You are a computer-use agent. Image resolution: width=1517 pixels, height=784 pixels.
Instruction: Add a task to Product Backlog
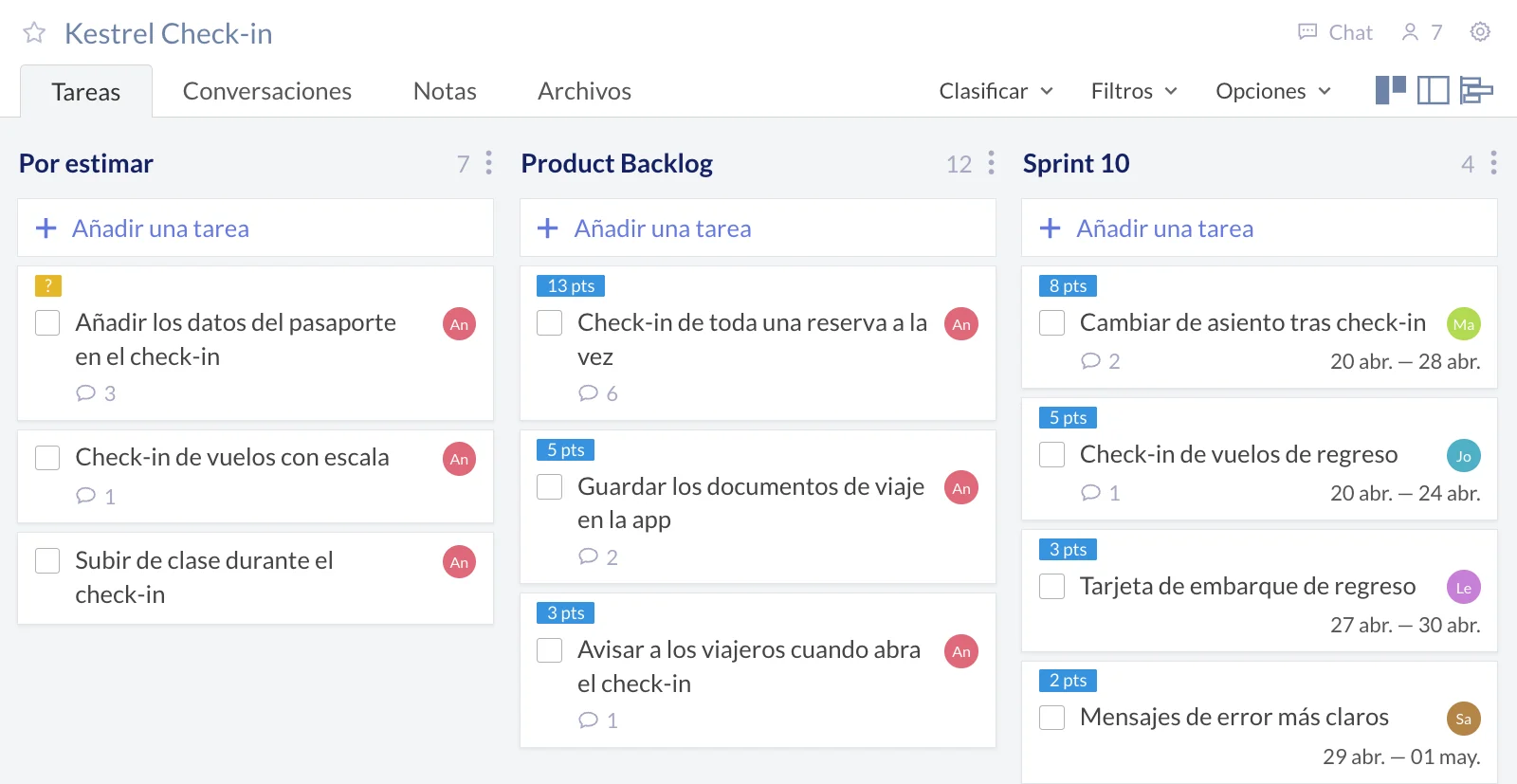(x=758, y=228)
